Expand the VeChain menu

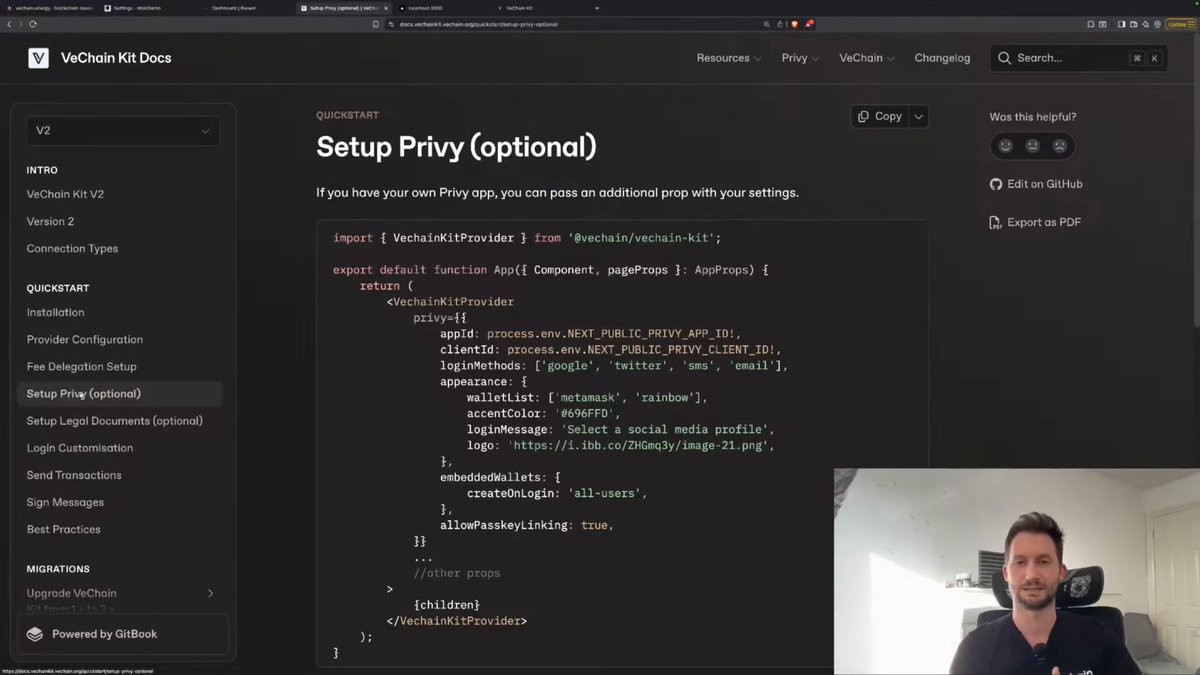867,58
